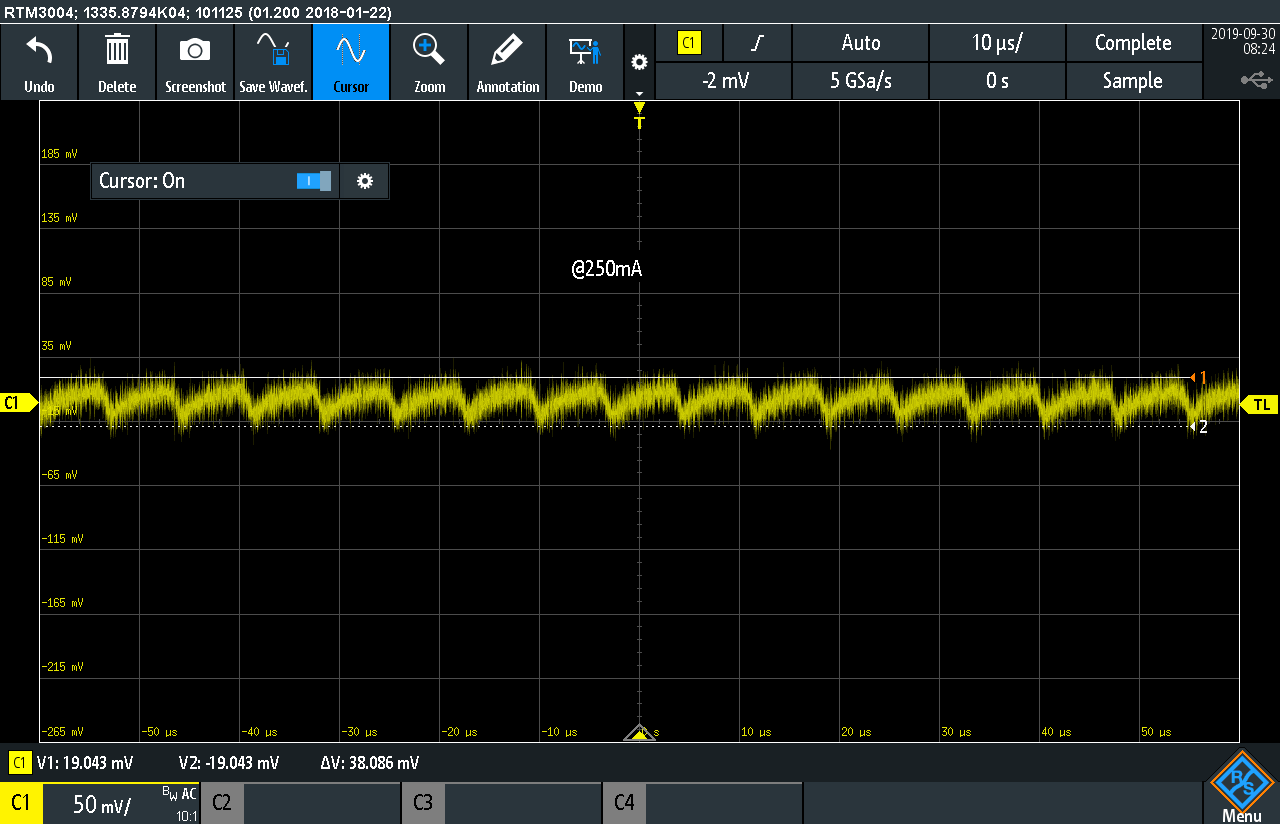Click the C1 badge in cursor results bar
Viewport: 1280px width, 824px height.
[x=19, y=763]
